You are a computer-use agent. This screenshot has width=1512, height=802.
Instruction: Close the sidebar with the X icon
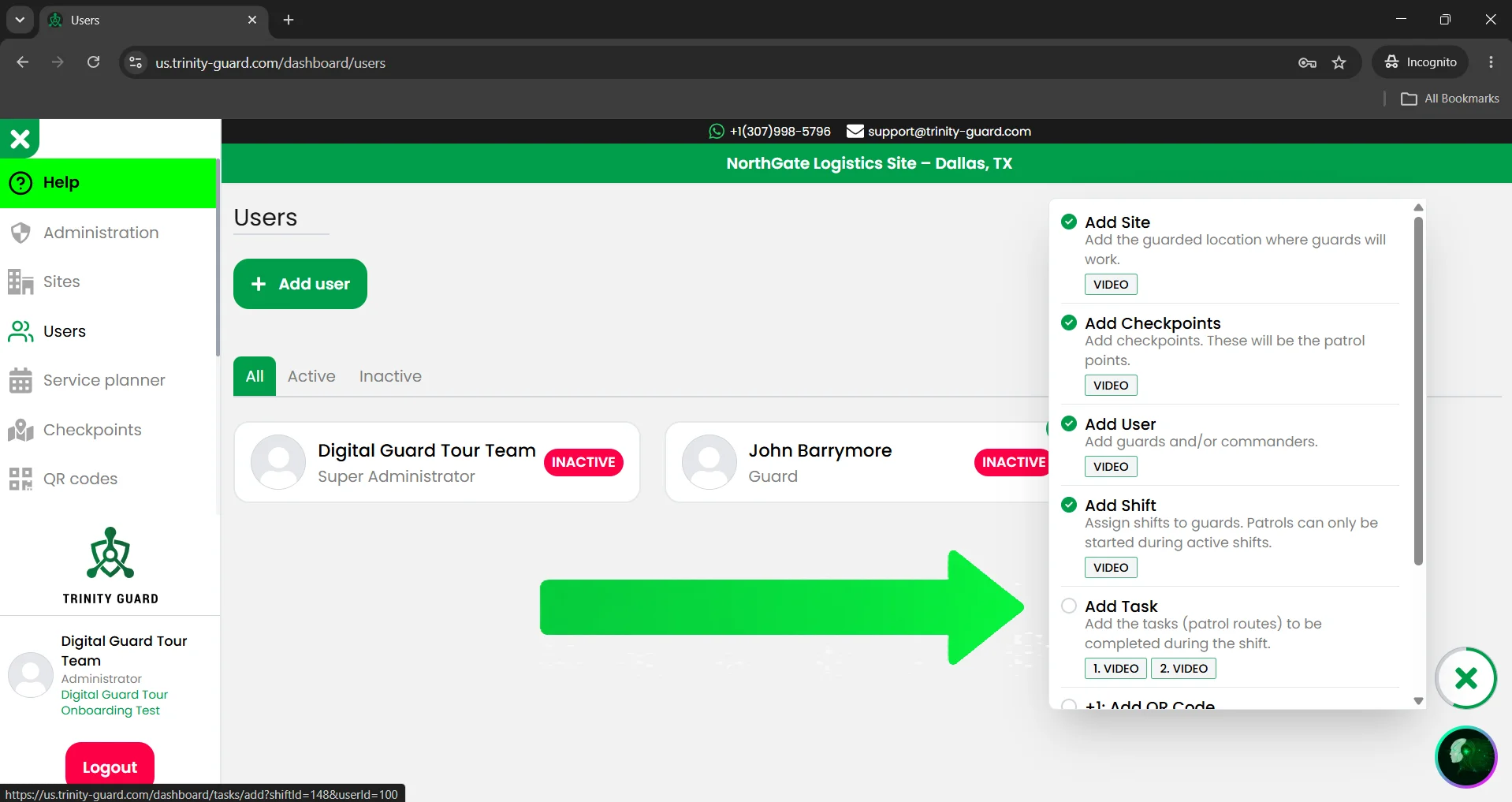pyautogui.click(x=20, y=139)
